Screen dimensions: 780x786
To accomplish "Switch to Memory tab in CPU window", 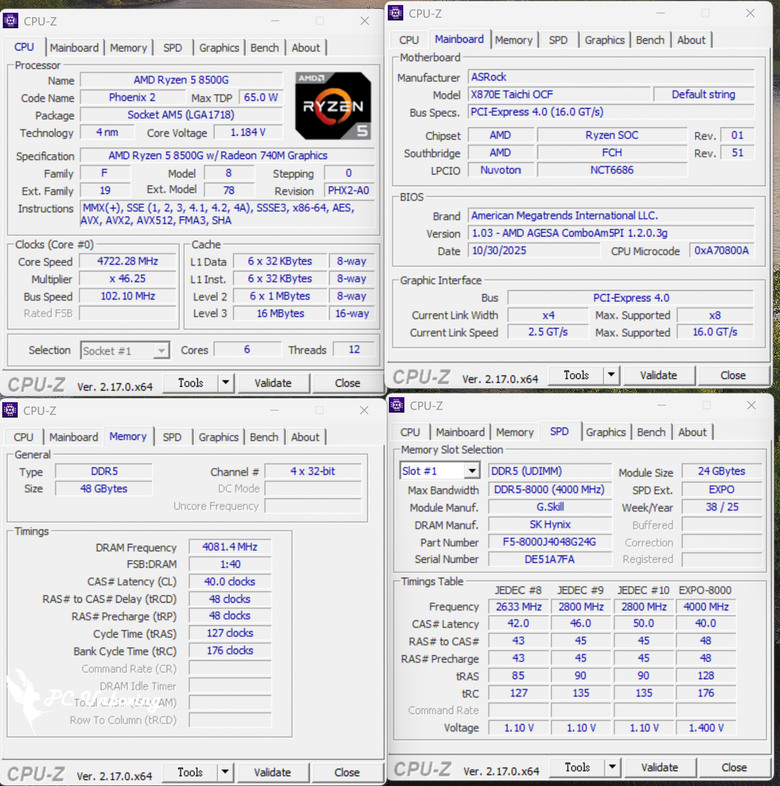I will tap(128, 48).
